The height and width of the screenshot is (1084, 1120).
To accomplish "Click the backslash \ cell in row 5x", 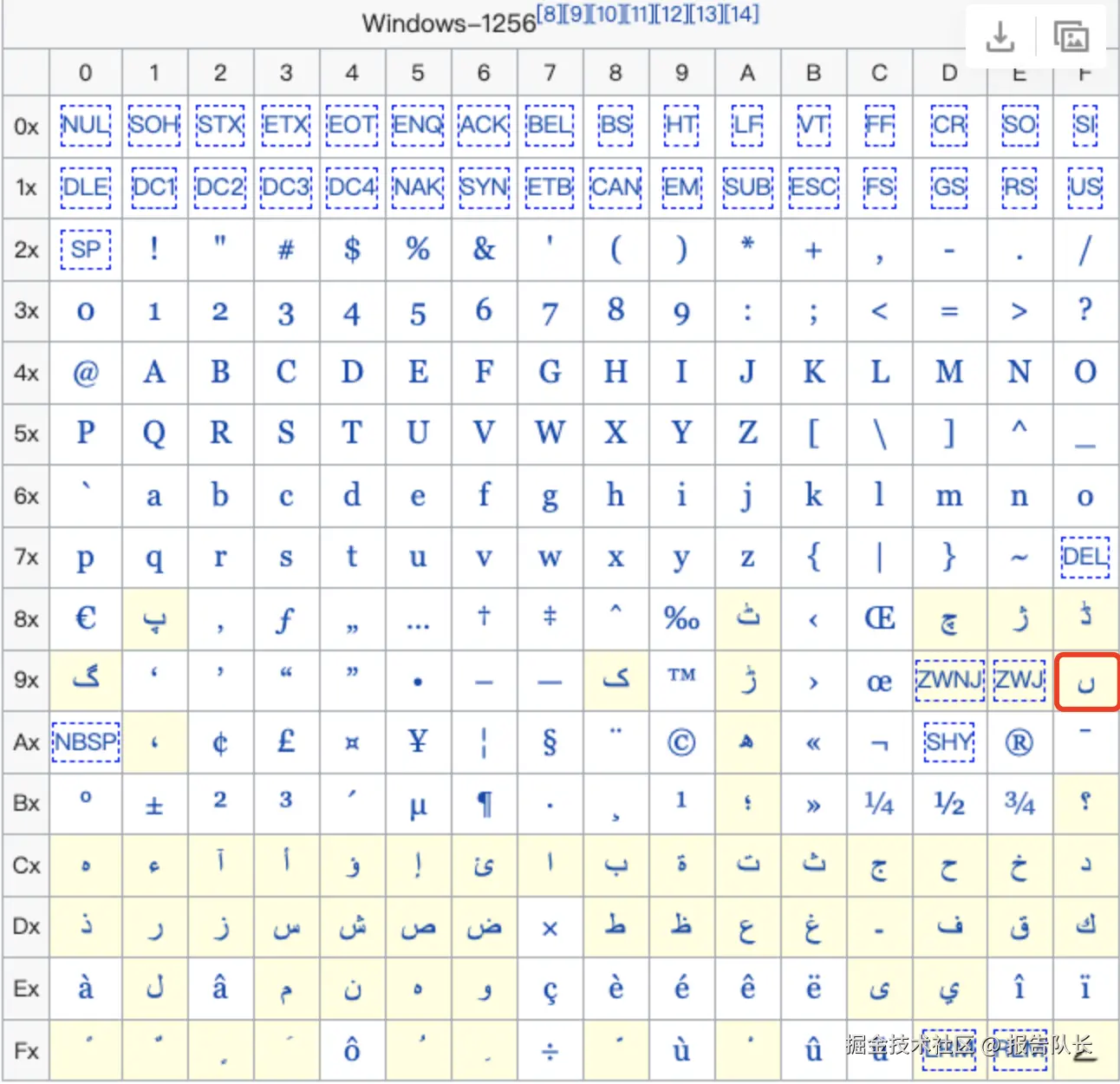I will pyautogui.click(x=879, y=434).
